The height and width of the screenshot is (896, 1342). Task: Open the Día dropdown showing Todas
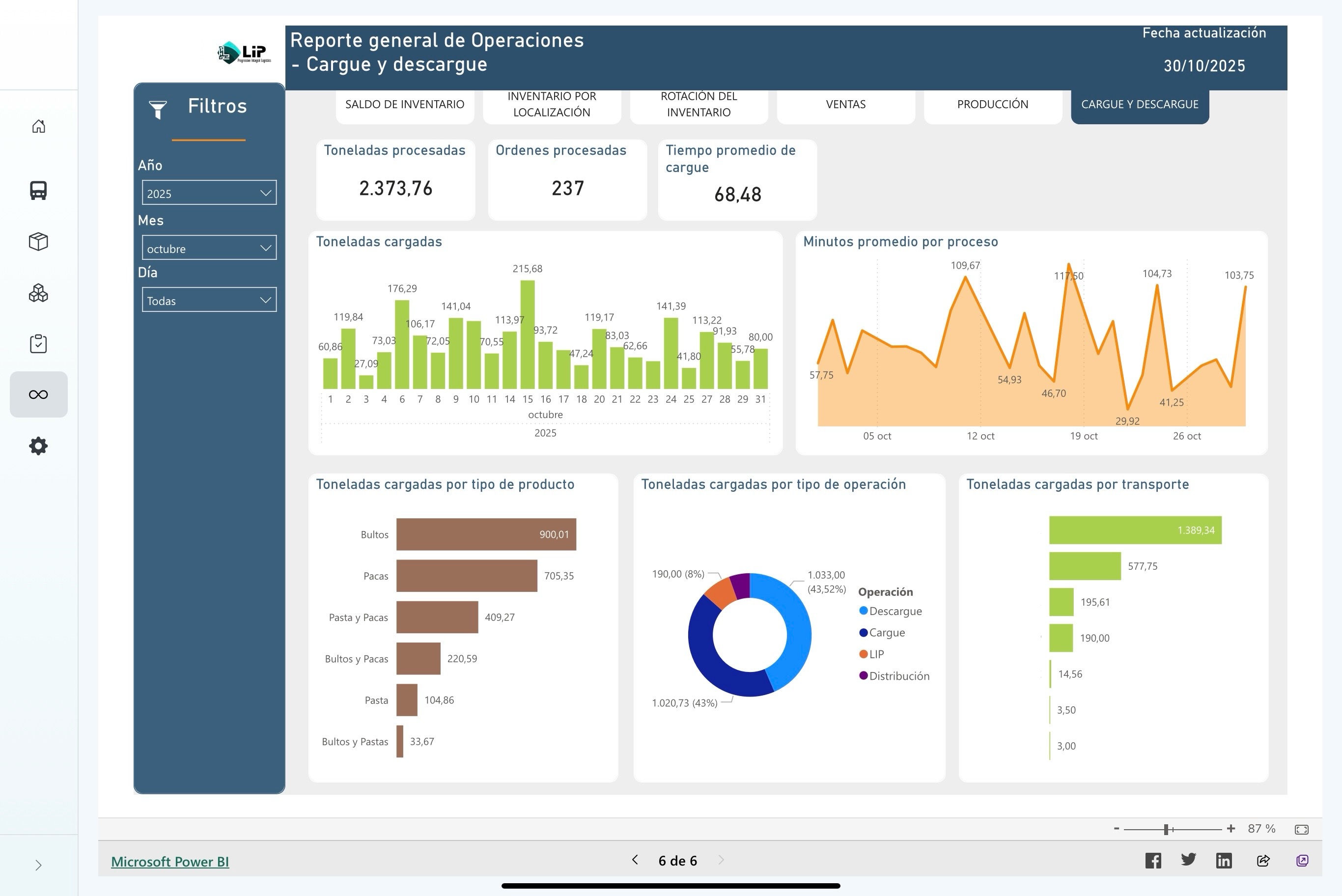209,300
